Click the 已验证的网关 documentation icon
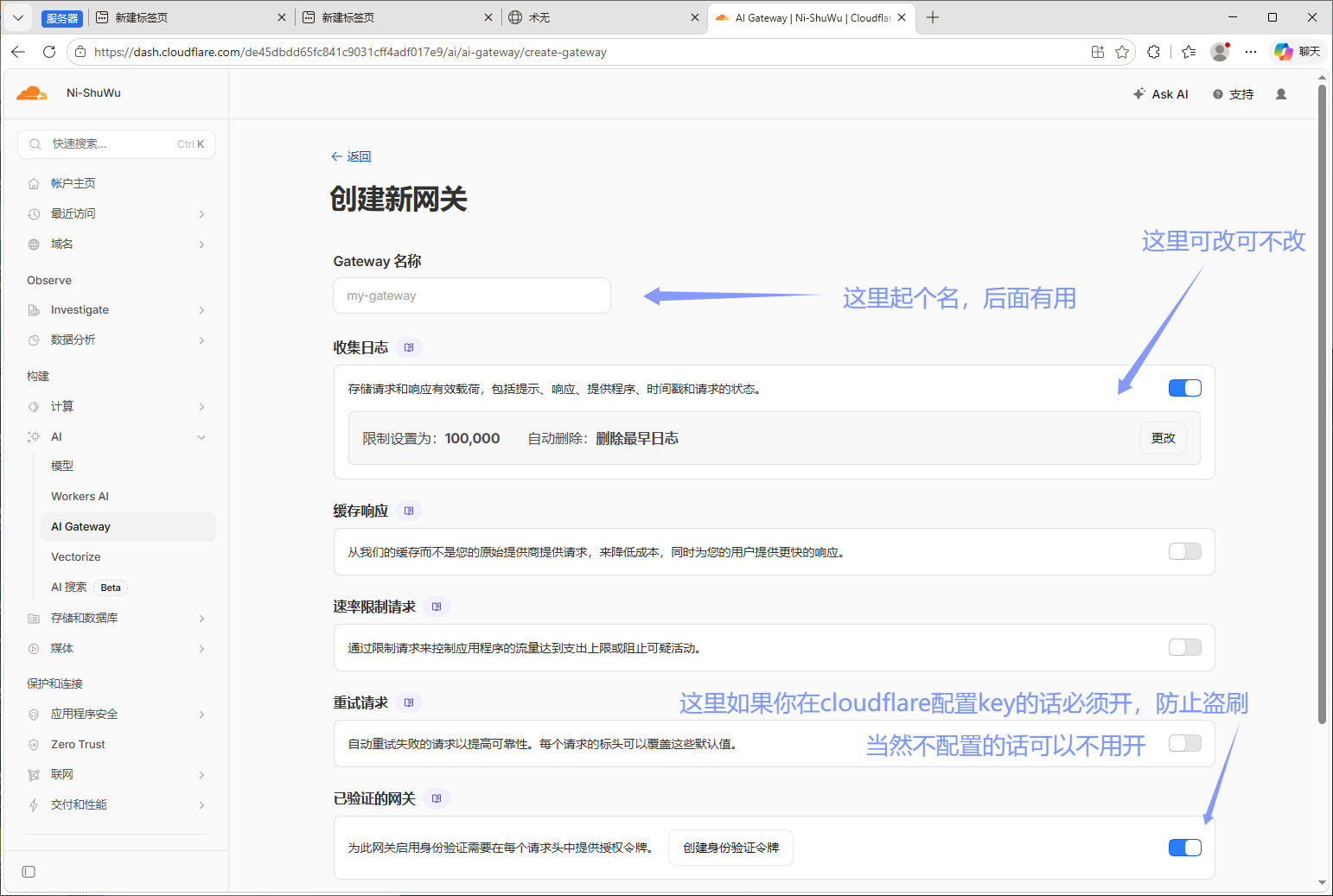Image resolution: width=1333 pixels, height=896 pixels. pos(437,798)
